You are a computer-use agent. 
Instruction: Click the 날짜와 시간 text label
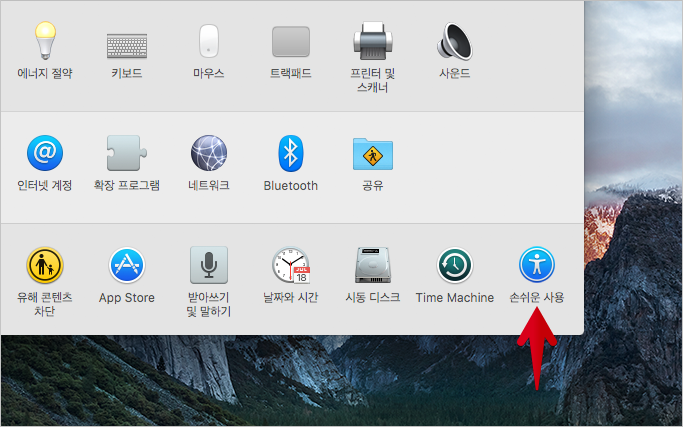[x=291, y=298]
